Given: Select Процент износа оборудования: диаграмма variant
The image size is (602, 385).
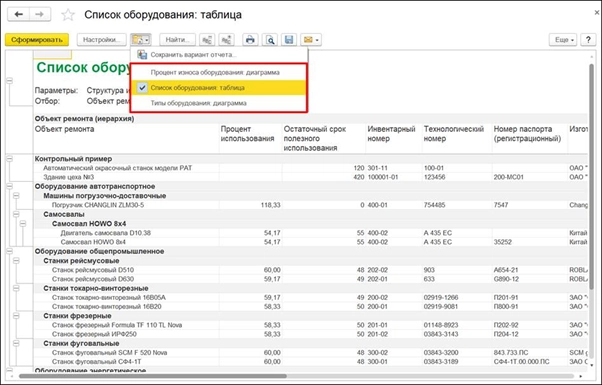Looking at the screenshot, I should (x=218, y=72).
